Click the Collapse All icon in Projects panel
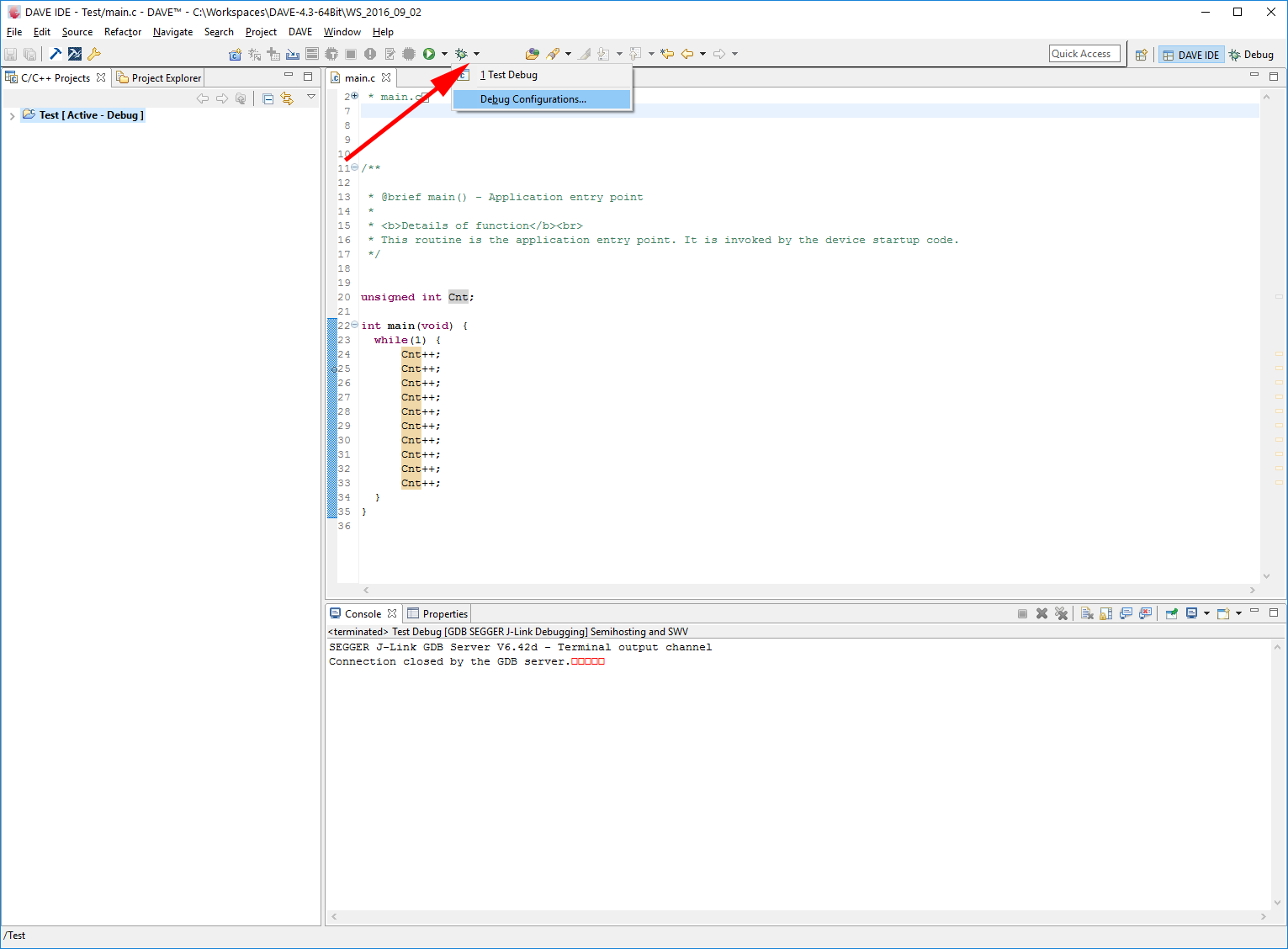Screen dimensions: 1288x949 (268, 98)
